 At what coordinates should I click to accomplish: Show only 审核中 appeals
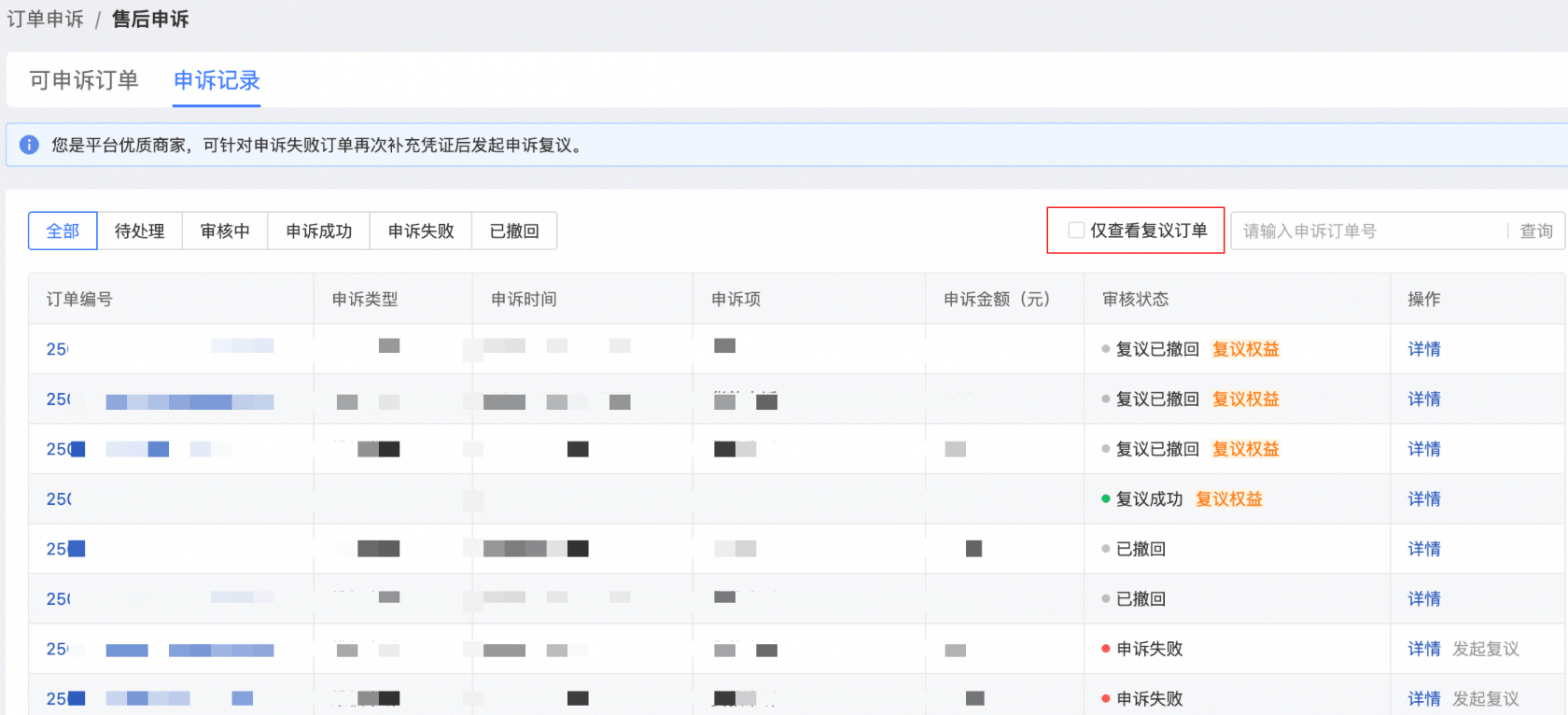(225, 231)
